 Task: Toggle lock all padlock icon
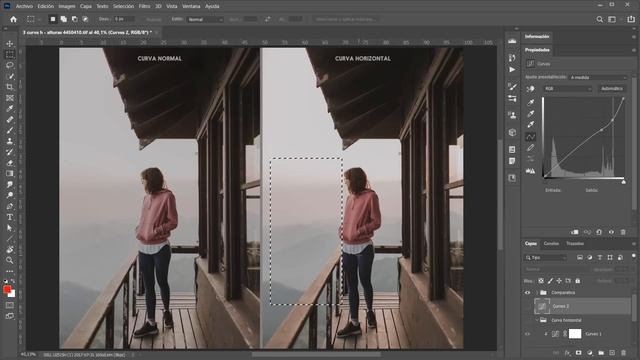[578, 281]
